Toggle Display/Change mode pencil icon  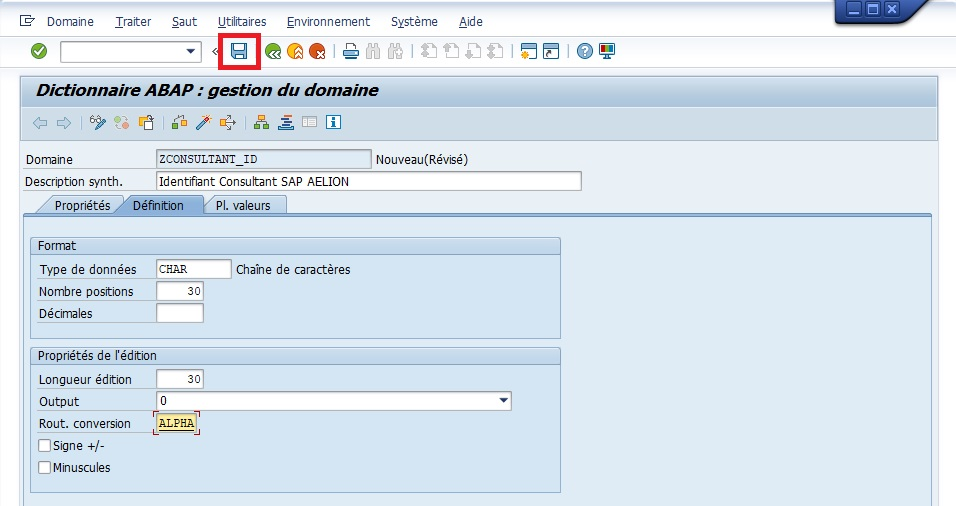(98, 123)
